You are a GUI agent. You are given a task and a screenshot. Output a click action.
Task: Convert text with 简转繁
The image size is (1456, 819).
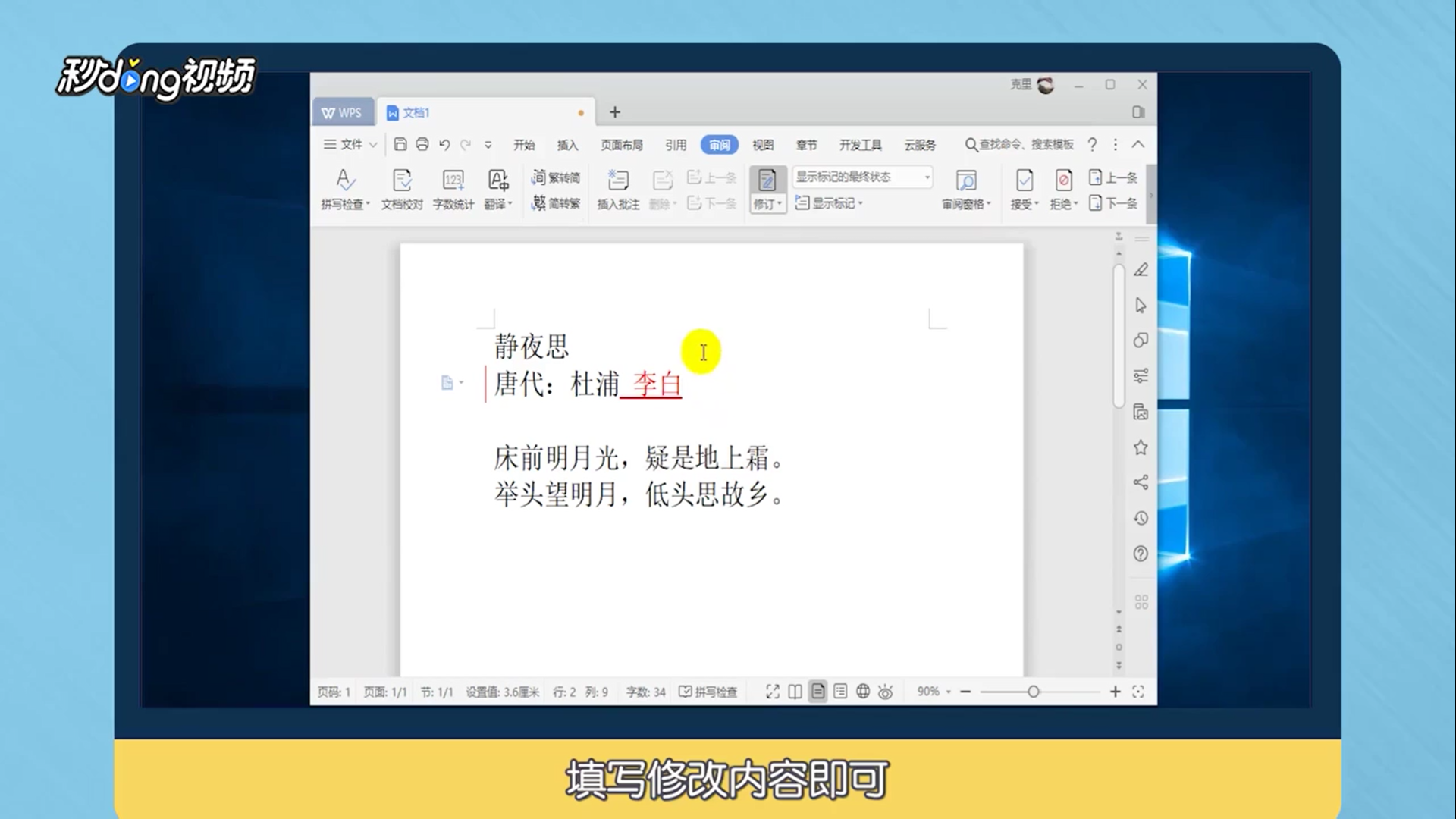tap(556, 202)
